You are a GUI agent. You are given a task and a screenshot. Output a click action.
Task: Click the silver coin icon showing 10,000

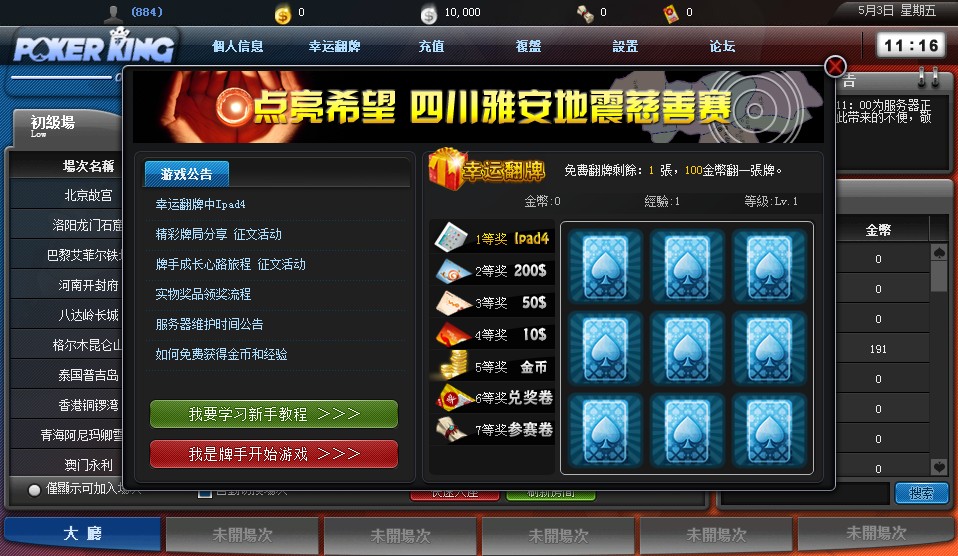tap(429, 14)
